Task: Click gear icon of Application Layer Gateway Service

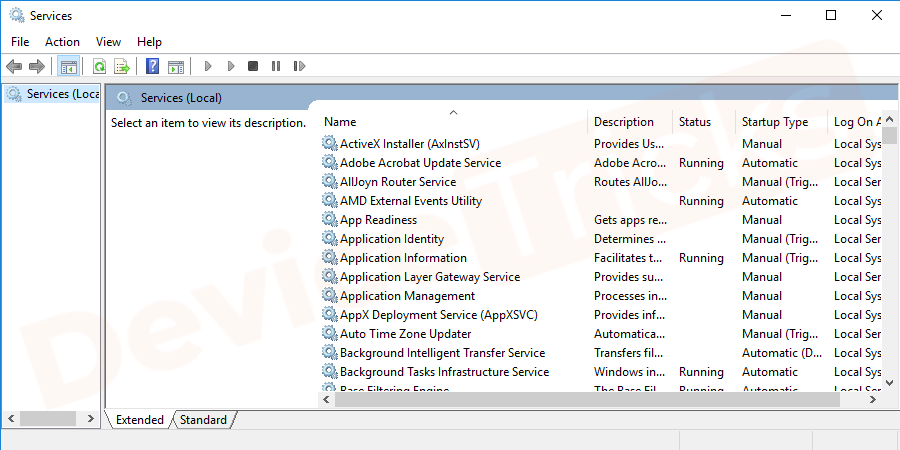Action: 329,276
